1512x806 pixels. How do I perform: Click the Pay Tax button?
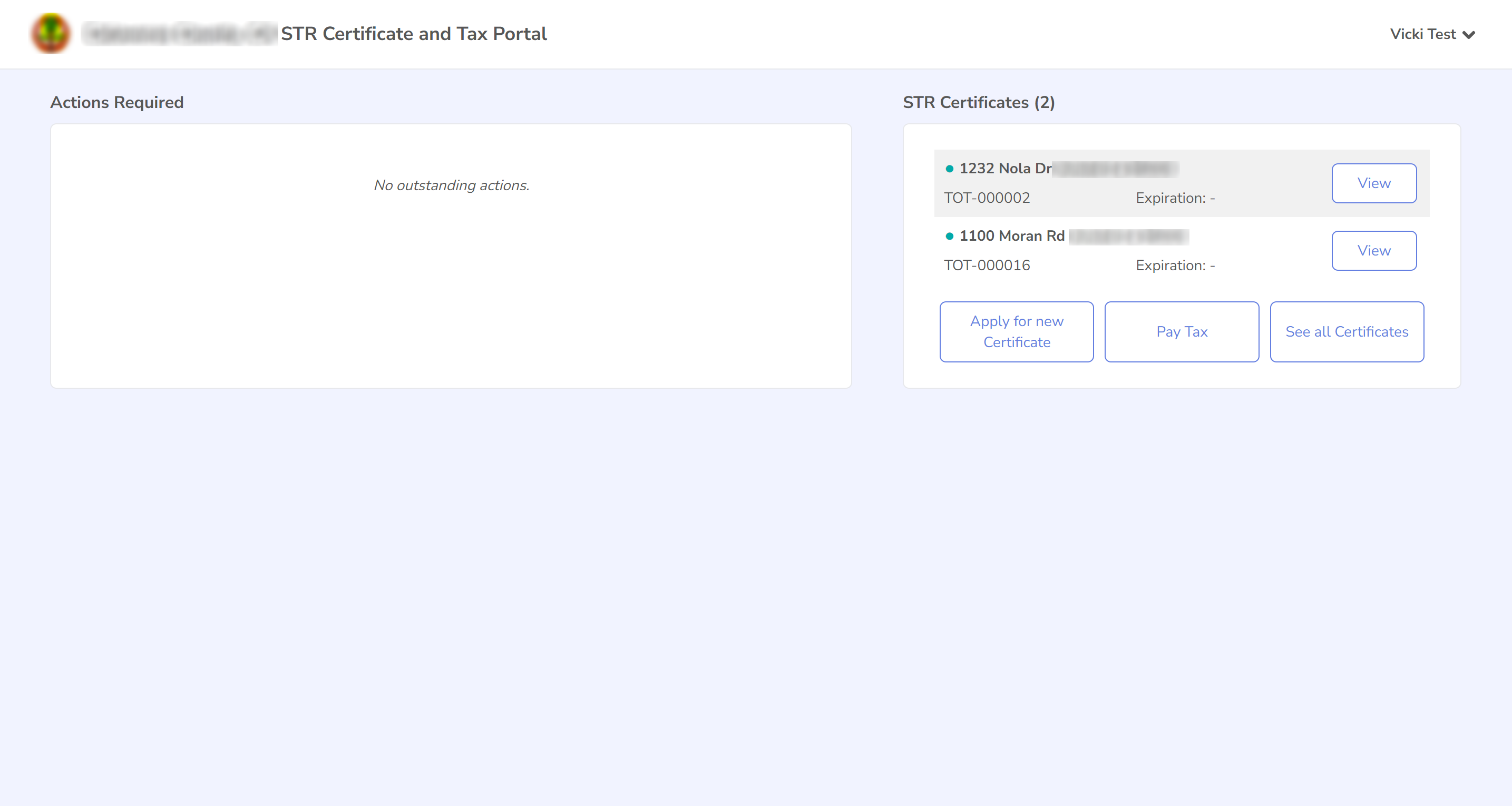pos(1181,332)
